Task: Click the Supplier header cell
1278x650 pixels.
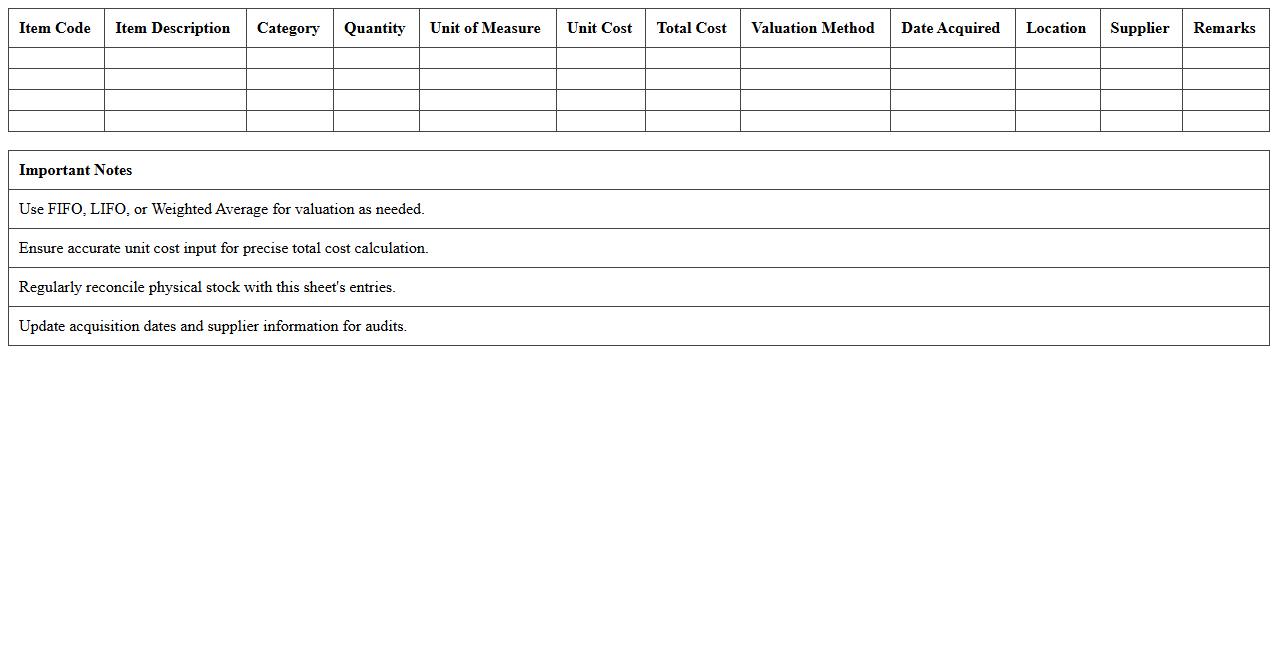Action: (1140, 28)
